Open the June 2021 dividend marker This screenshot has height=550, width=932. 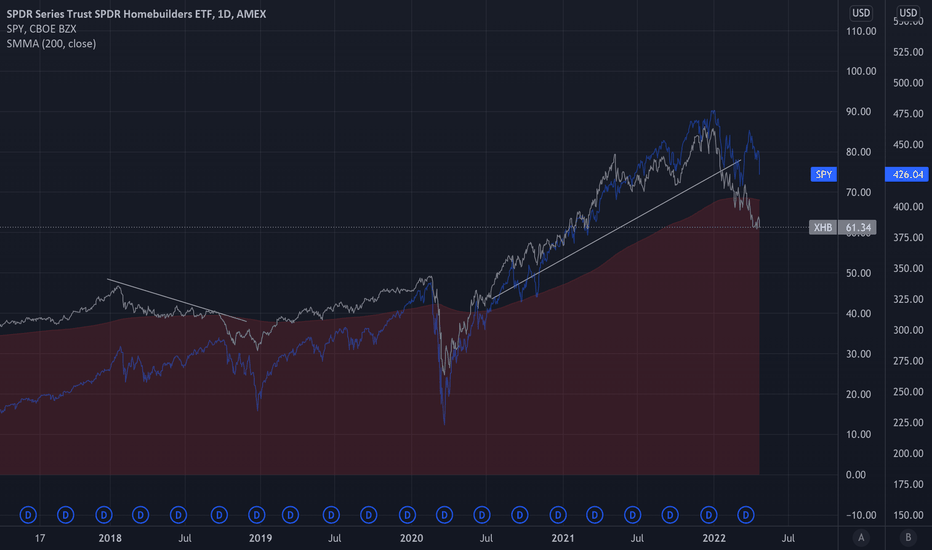click(632, 514)
